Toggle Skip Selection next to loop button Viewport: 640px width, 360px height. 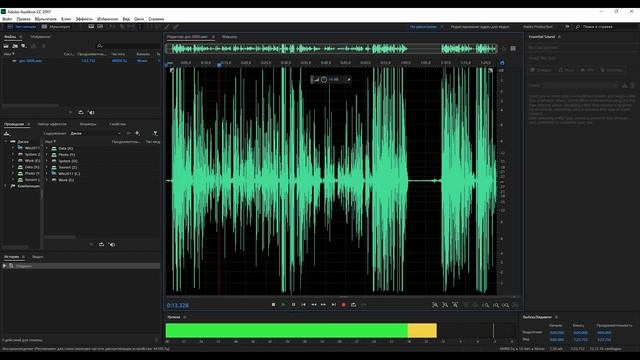click(x=363, y=304)
